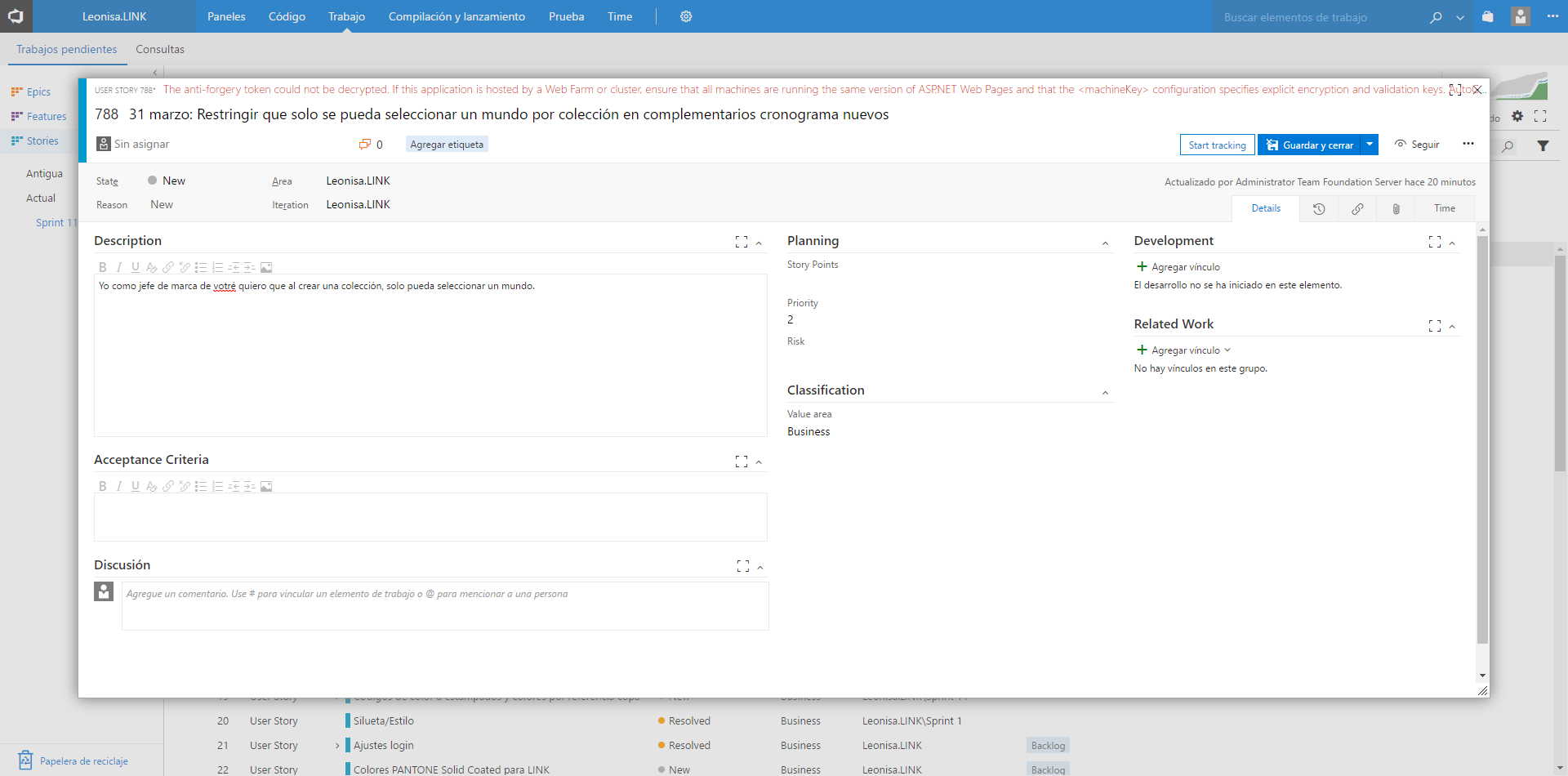This screenshot has height=776, width=1568.
Task: Open the Related Work Agregar vínculo dropdown
Action: pos(1227,350)
